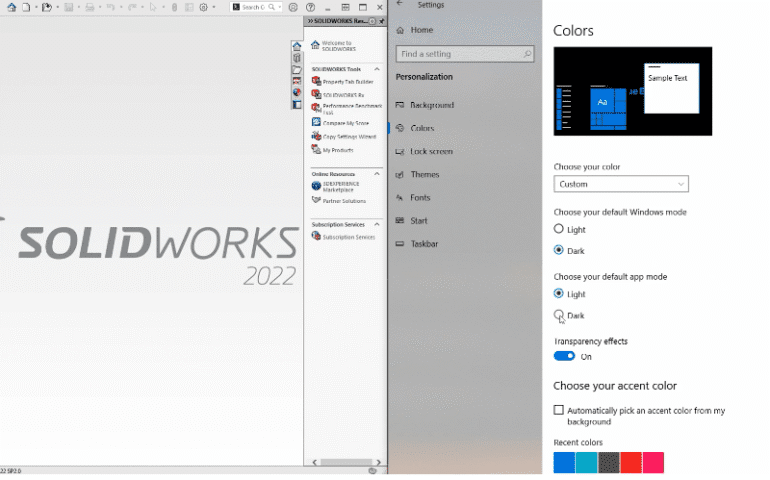Pick the dark gray recent color swatch
The width and height of the screenshot is (770, 480).
point(608,462)
